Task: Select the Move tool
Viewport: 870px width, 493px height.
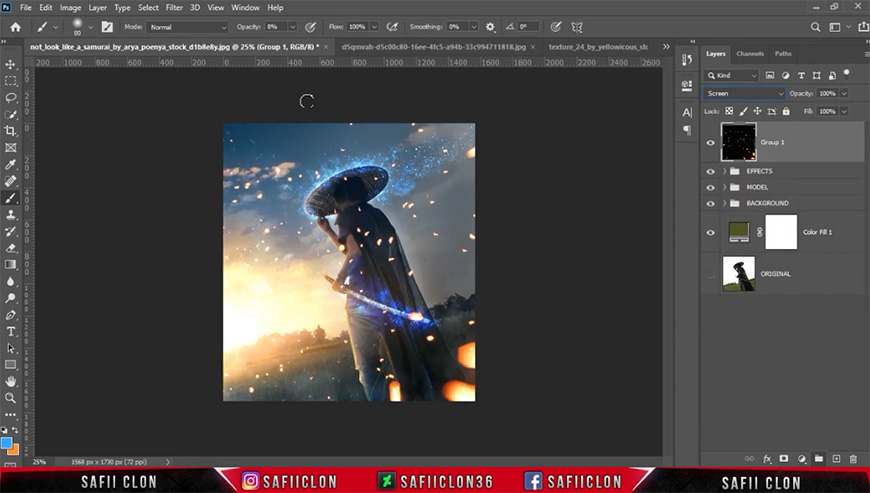Action: click(x=11, y=64)
